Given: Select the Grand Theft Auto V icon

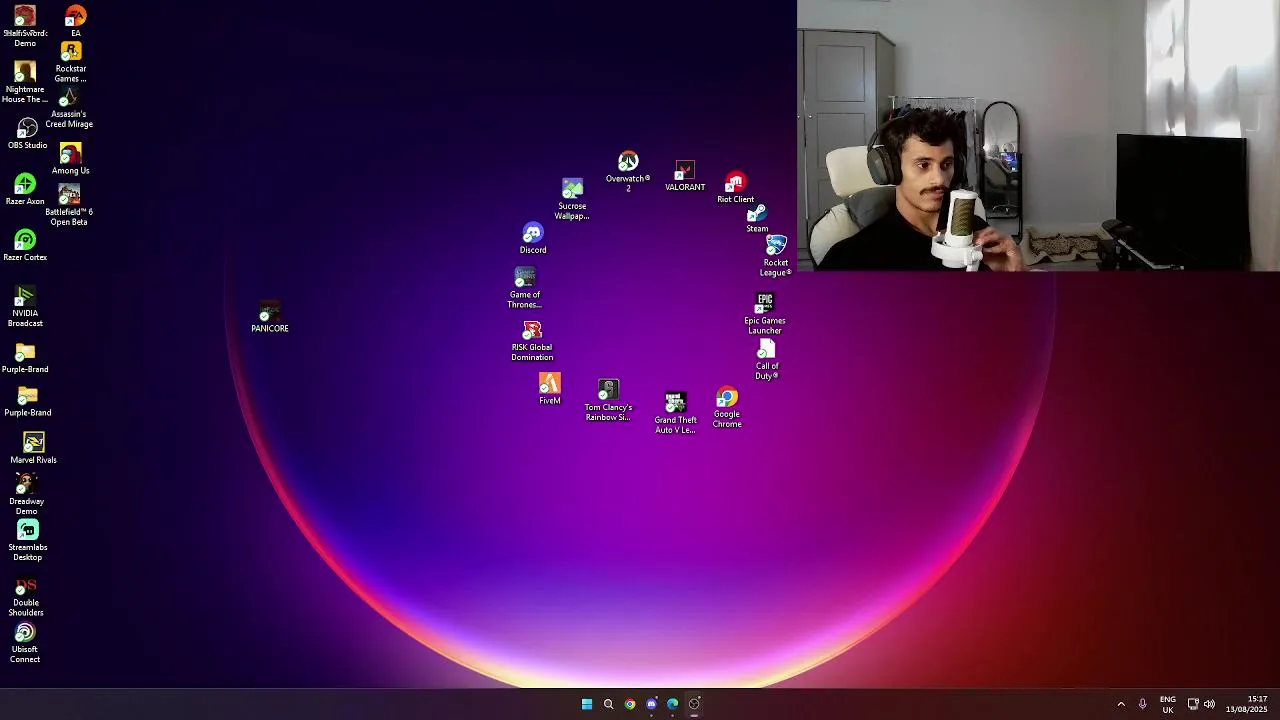Looking at the screenshot, I should 675,413.
